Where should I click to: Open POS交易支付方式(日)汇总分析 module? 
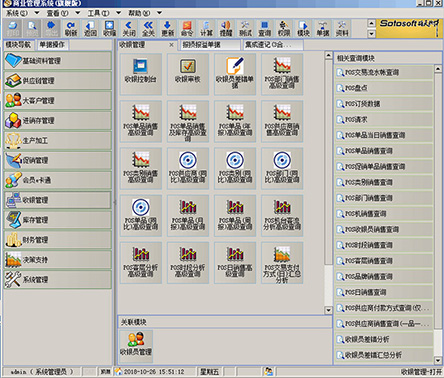(282, 263)
